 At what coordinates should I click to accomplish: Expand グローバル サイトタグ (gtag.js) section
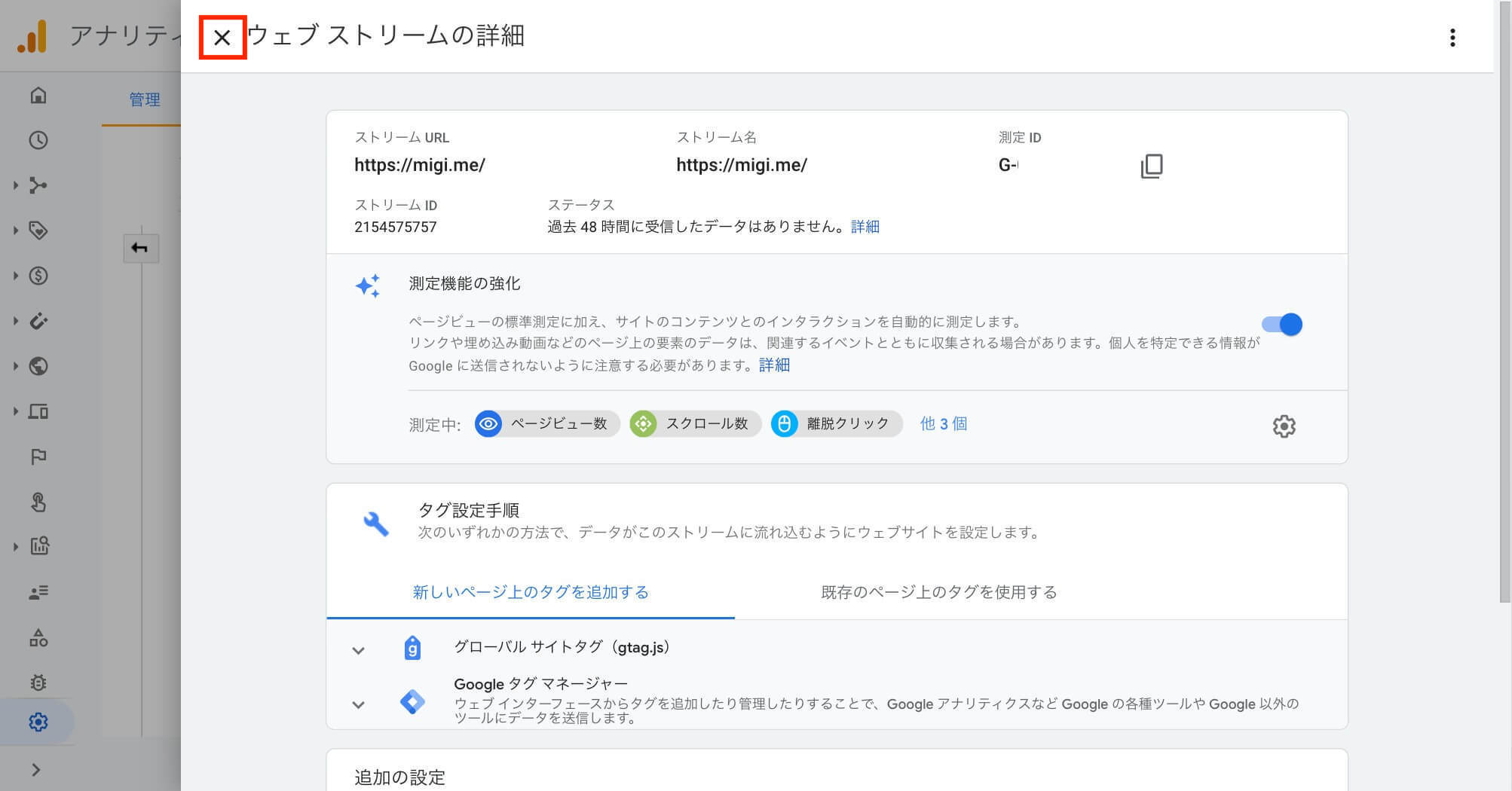tap(358, 650)
